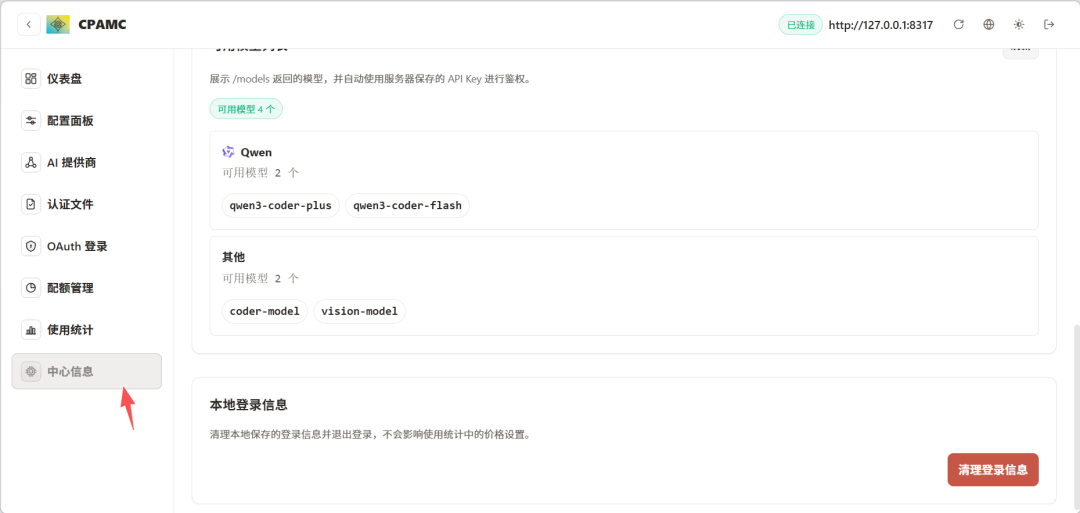Image resolution: width=1080 pixels, height=513 pixels.
Task: Click the 中心信息 chip icon
Action: 31,371
